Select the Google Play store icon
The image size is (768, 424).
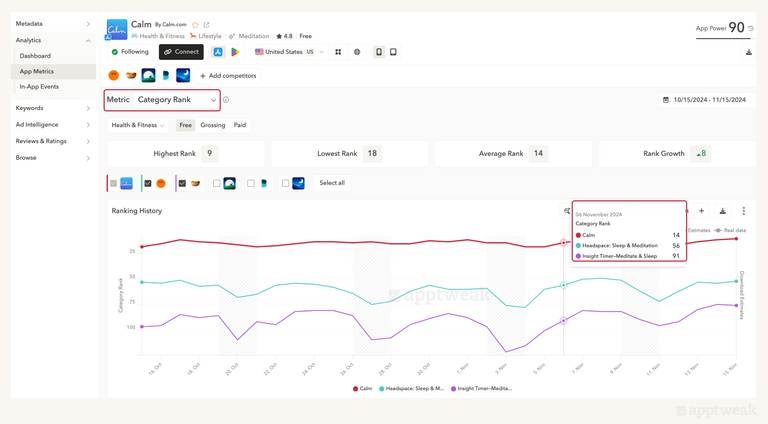tap(235, 52)
